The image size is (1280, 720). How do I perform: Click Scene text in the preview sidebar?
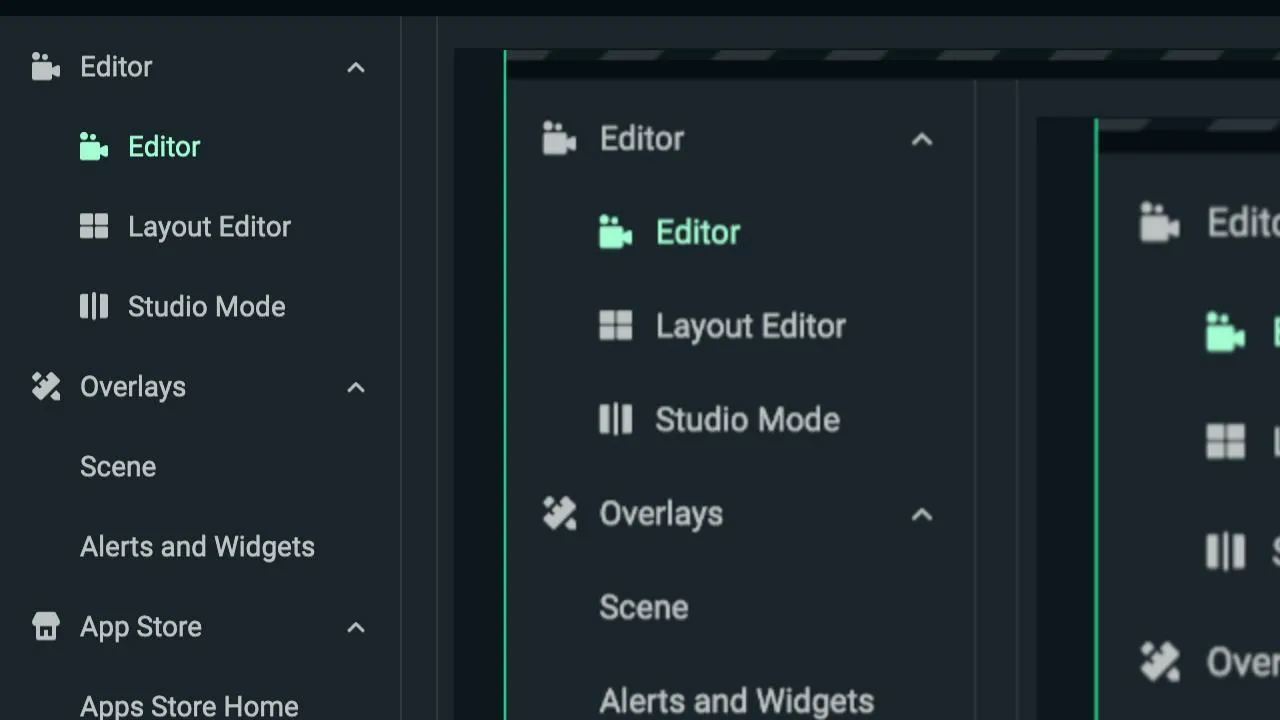[643, 607]
